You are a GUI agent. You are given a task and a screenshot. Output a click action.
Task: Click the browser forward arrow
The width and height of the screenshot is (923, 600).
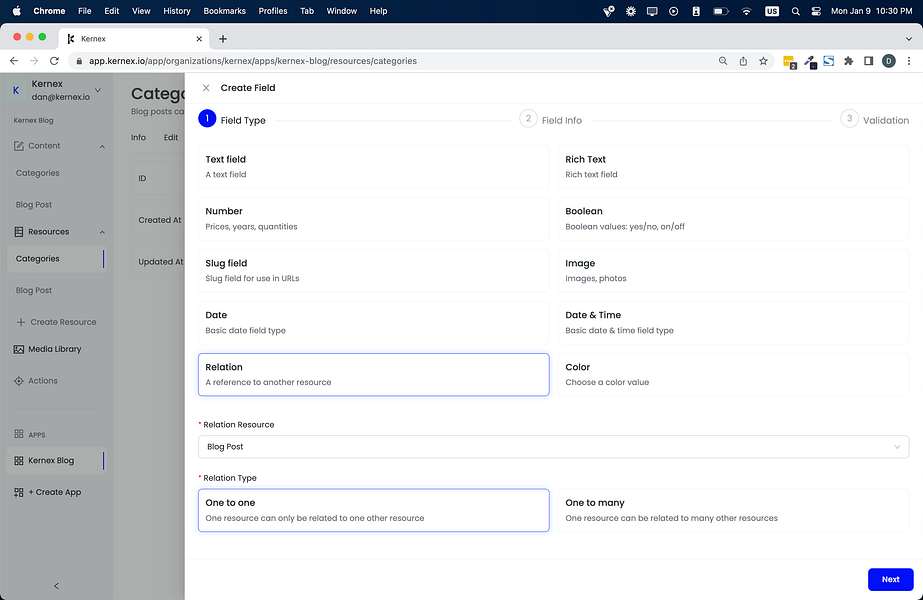[x=34, y=61]
